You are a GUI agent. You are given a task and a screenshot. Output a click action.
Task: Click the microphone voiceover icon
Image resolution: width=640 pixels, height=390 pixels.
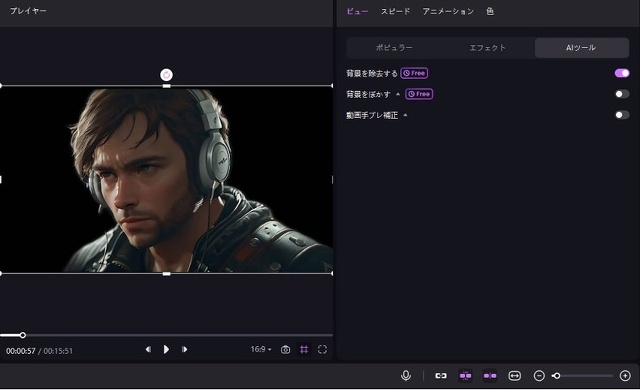click(x=406, y=375)
